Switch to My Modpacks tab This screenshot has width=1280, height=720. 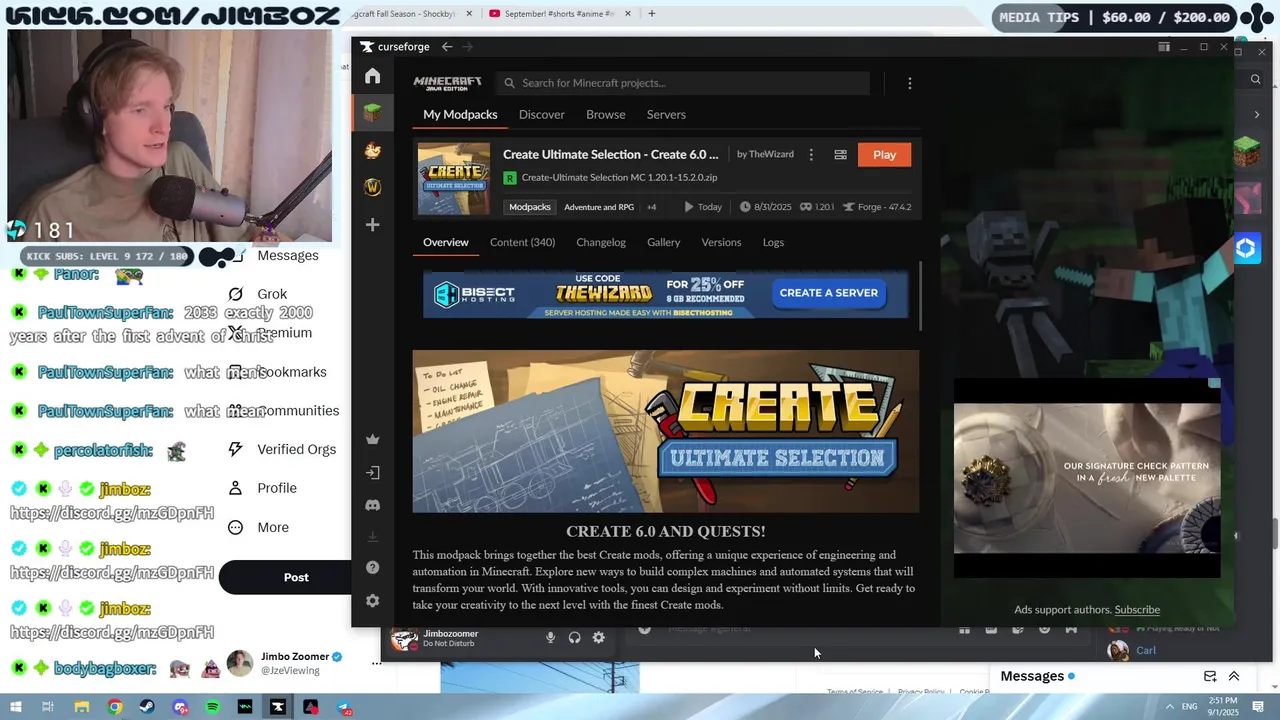(x=460, y=114)
